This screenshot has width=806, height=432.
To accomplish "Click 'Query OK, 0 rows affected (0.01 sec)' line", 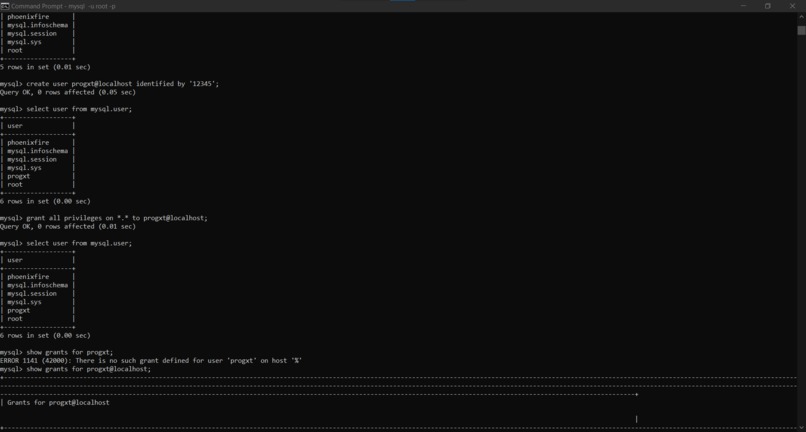I will click(68, 226).
